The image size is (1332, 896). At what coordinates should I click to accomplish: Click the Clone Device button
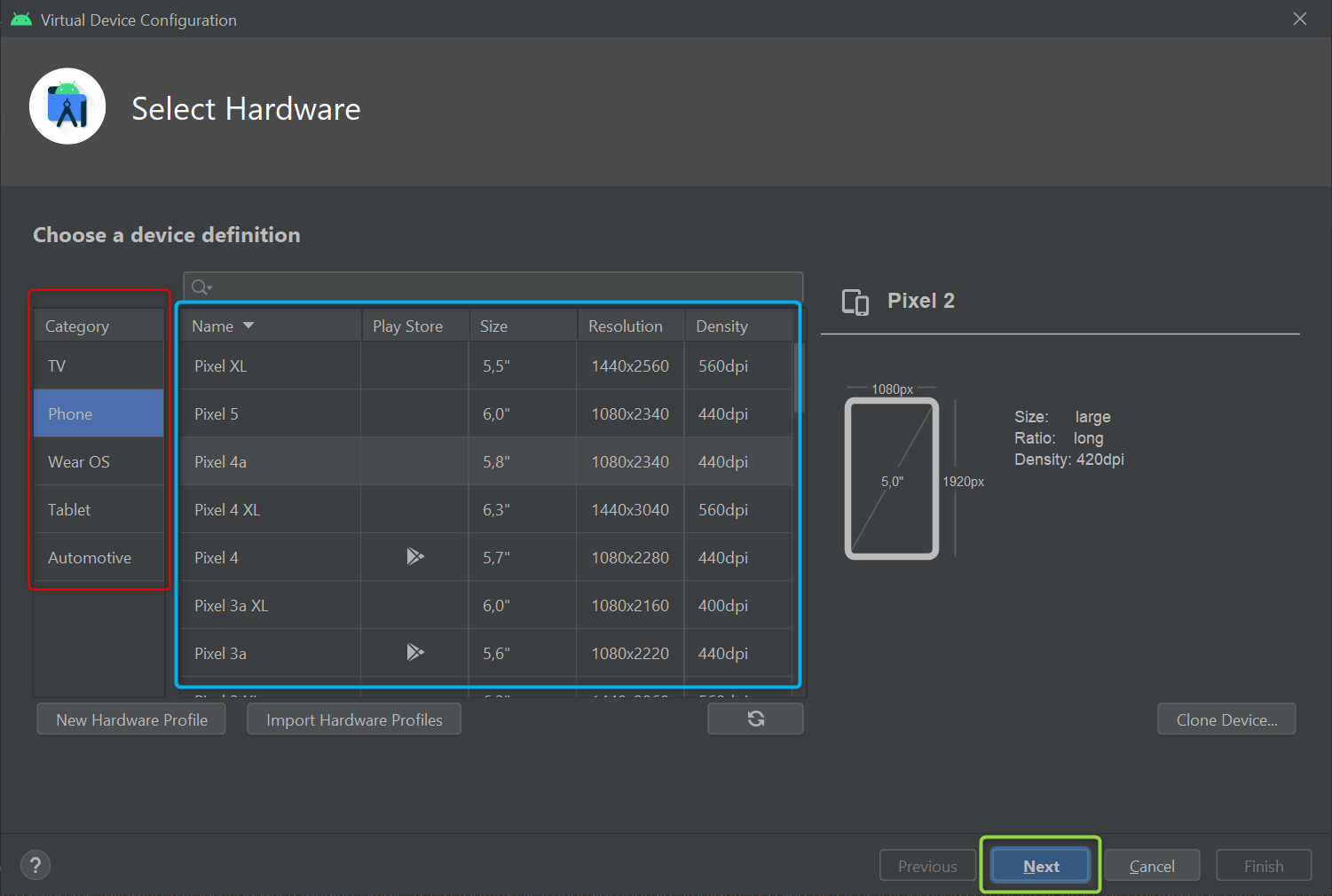(x=1226, y=719)
